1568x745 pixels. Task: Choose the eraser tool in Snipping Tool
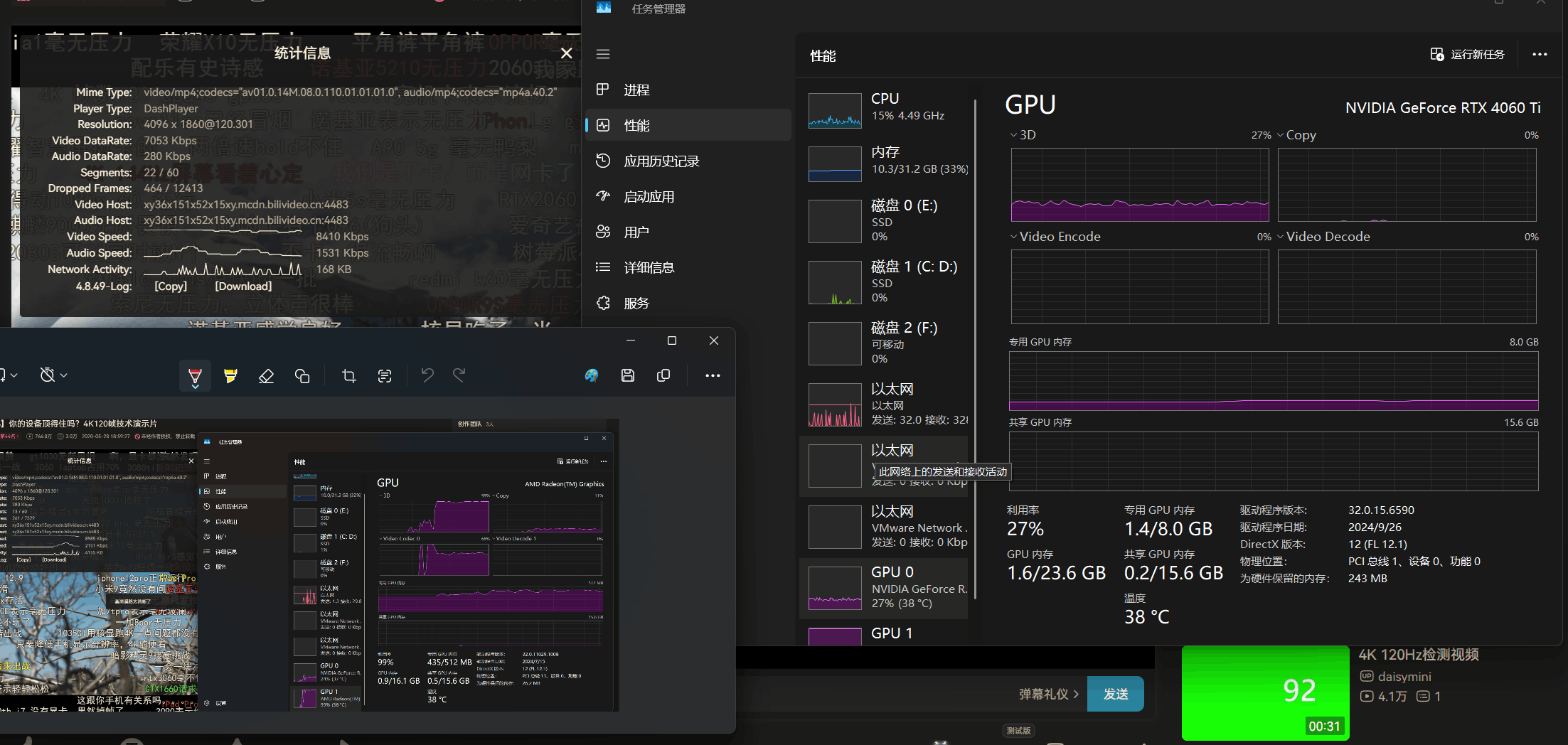[266, 375]
